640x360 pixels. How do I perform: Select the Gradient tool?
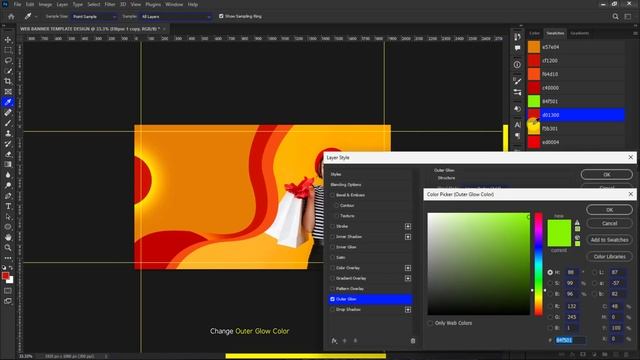click(x=8, y=164)
